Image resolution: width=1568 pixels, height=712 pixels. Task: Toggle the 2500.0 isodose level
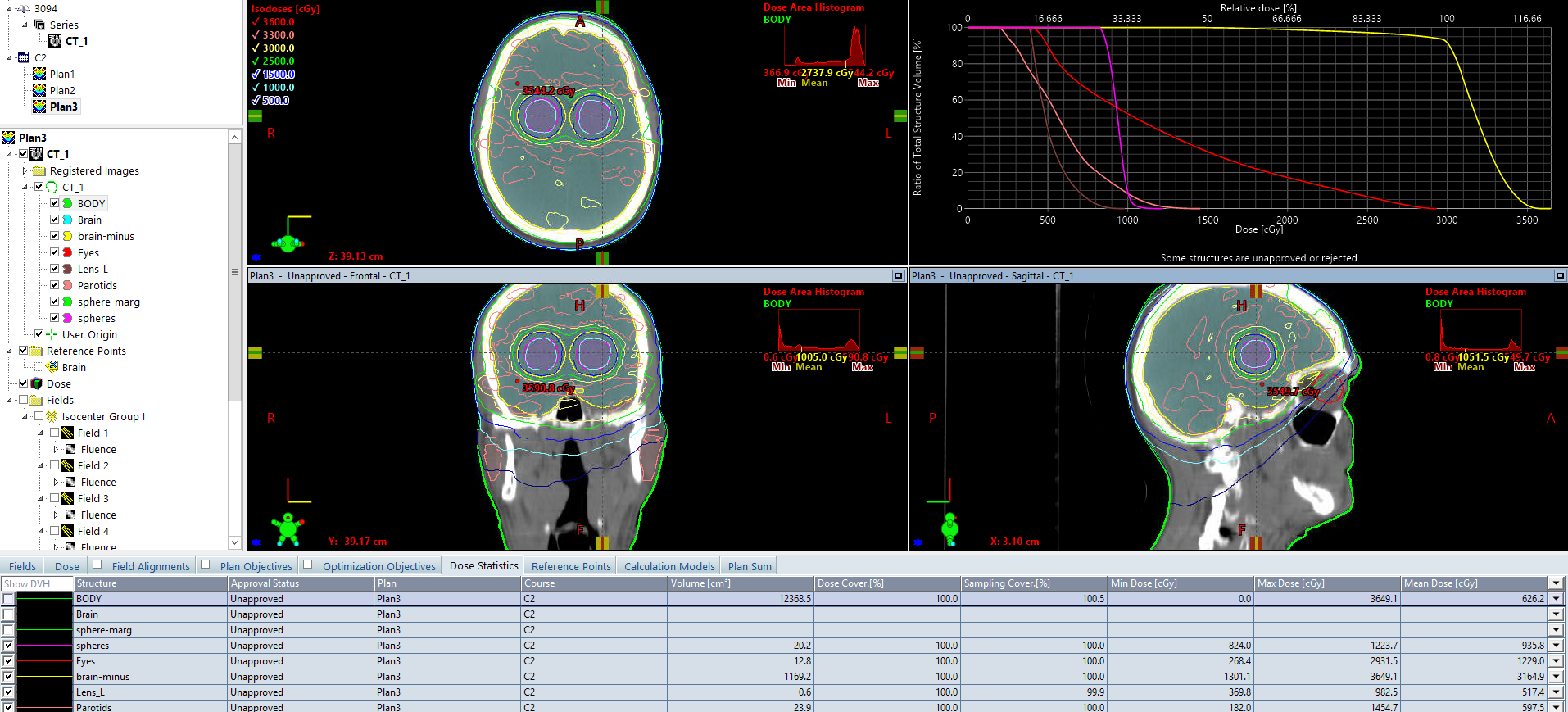point(274,61)
